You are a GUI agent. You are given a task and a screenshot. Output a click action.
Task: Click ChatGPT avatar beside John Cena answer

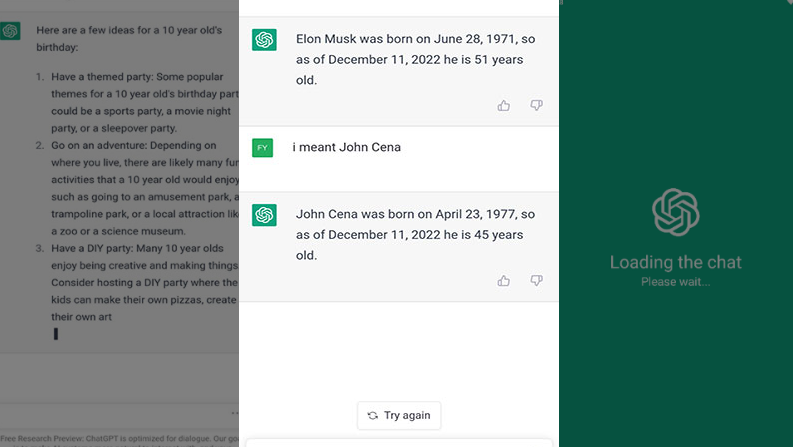point(264,215)
